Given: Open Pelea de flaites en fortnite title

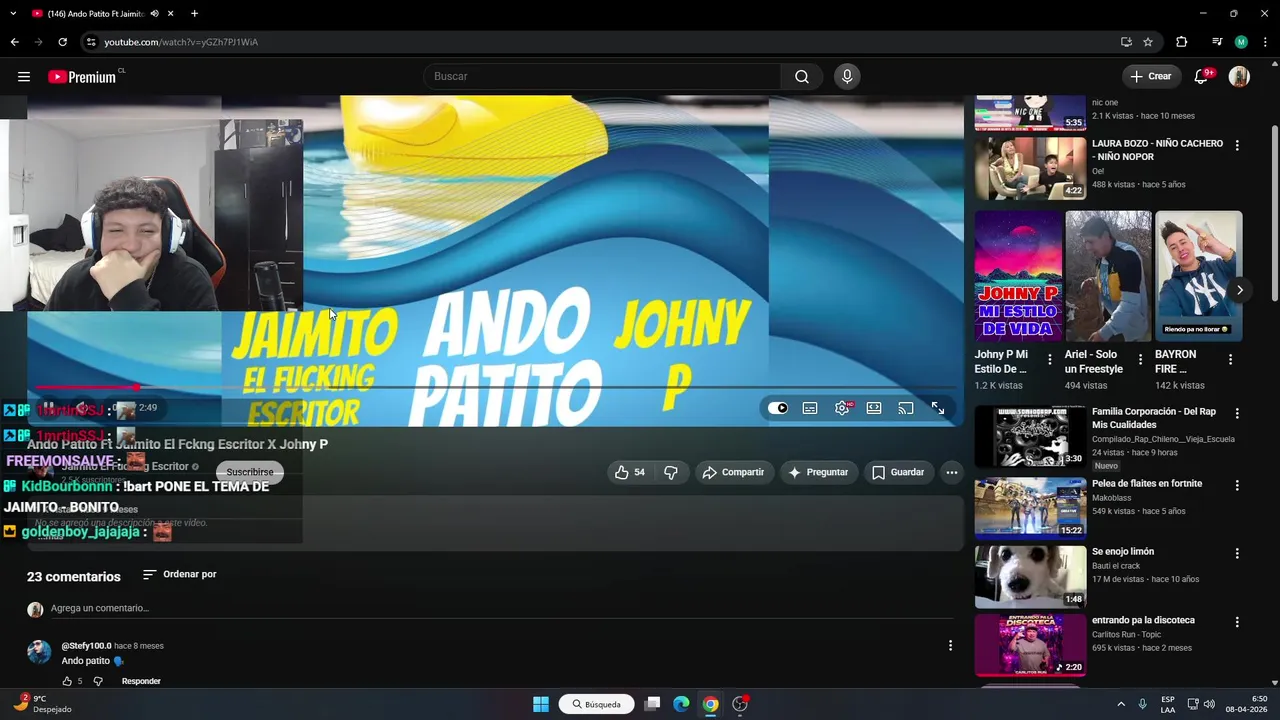Looking at the screenshot, I should tap(1147, 484).
